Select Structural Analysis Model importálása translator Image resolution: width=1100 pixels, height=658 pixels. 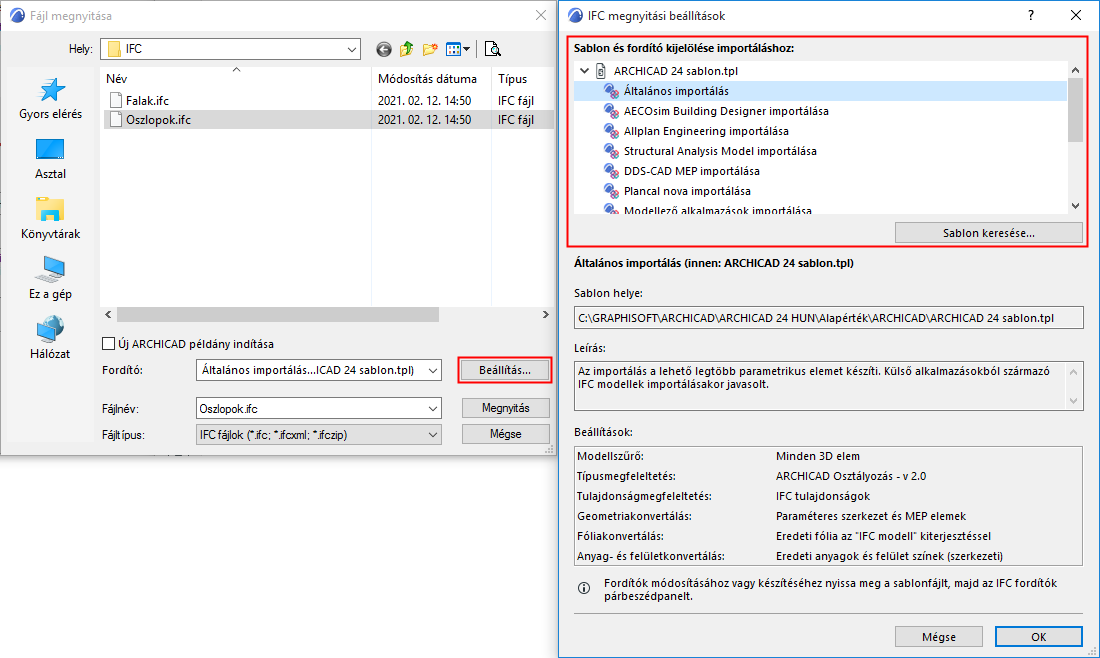(x=720, y=151)
